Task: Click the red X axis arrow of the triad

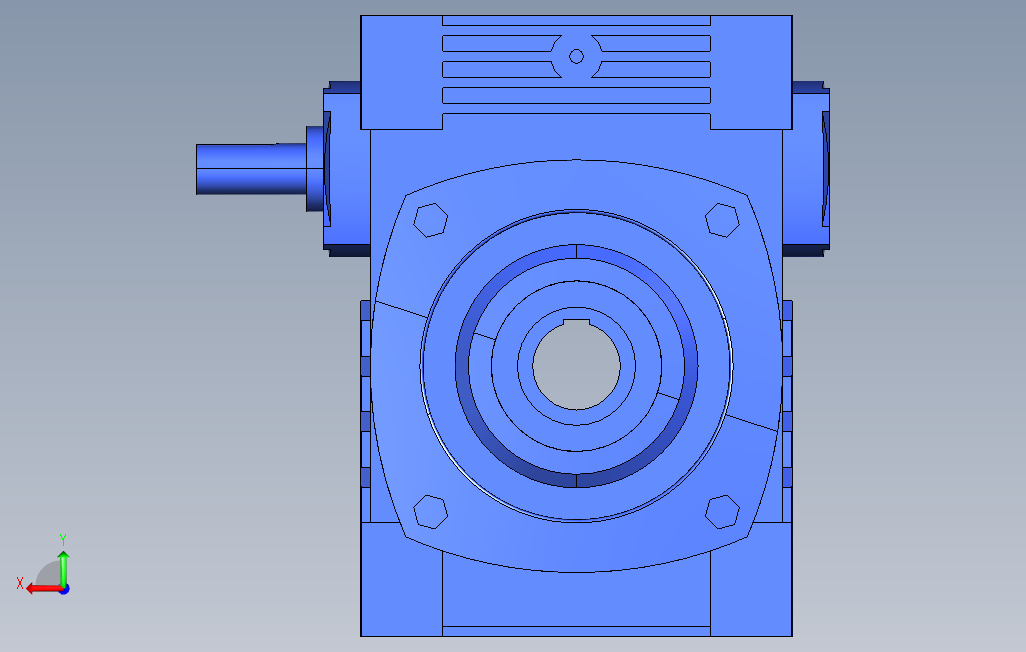Action: point(43,589)
